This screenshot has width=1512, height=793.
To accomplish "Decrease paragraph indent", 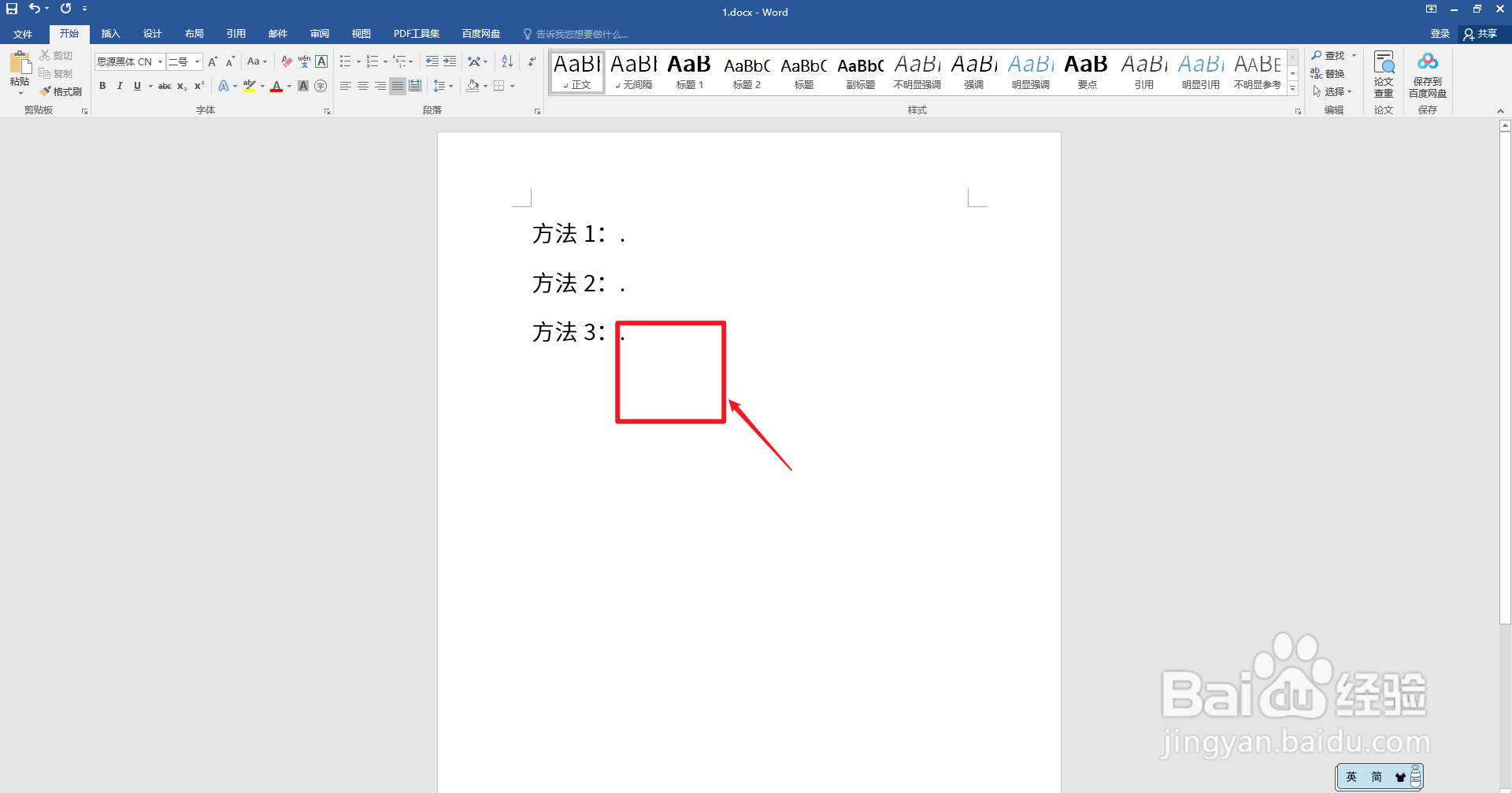I will tap(432, 61).
